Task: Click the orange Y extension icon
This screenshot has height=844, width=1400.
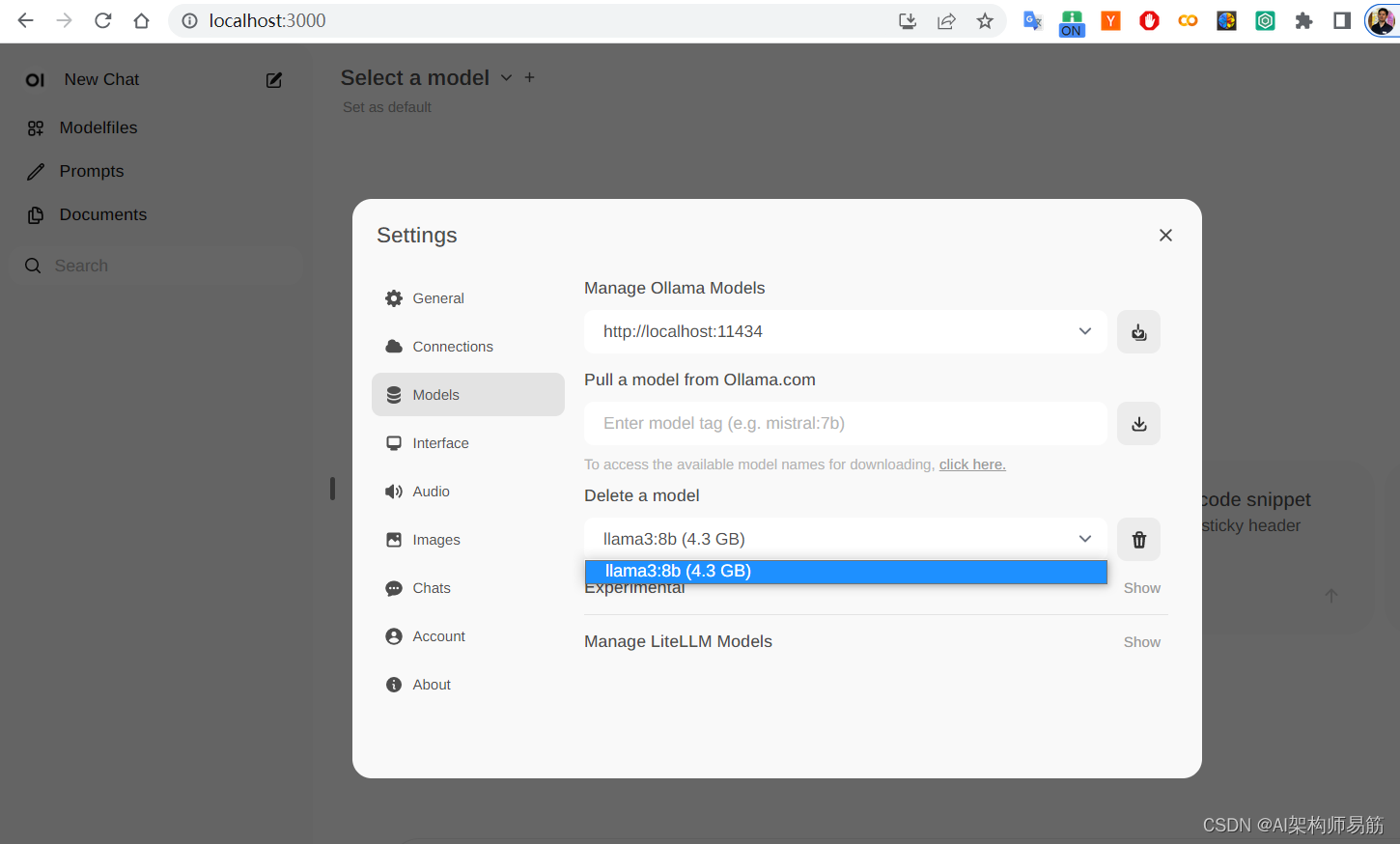Action: pos(1110,21)
